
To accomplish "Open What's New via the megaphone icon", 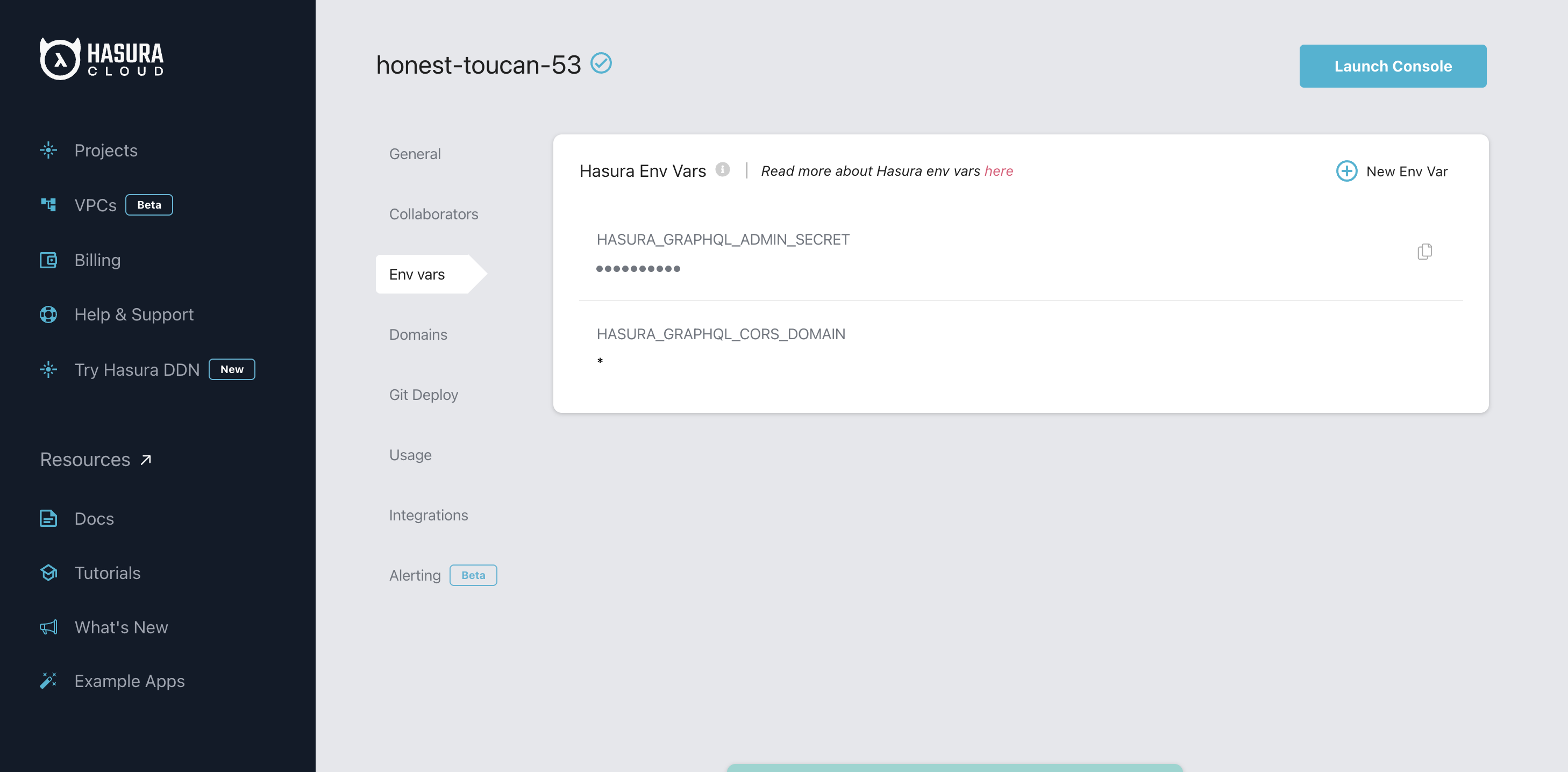I will pos(48,627).
